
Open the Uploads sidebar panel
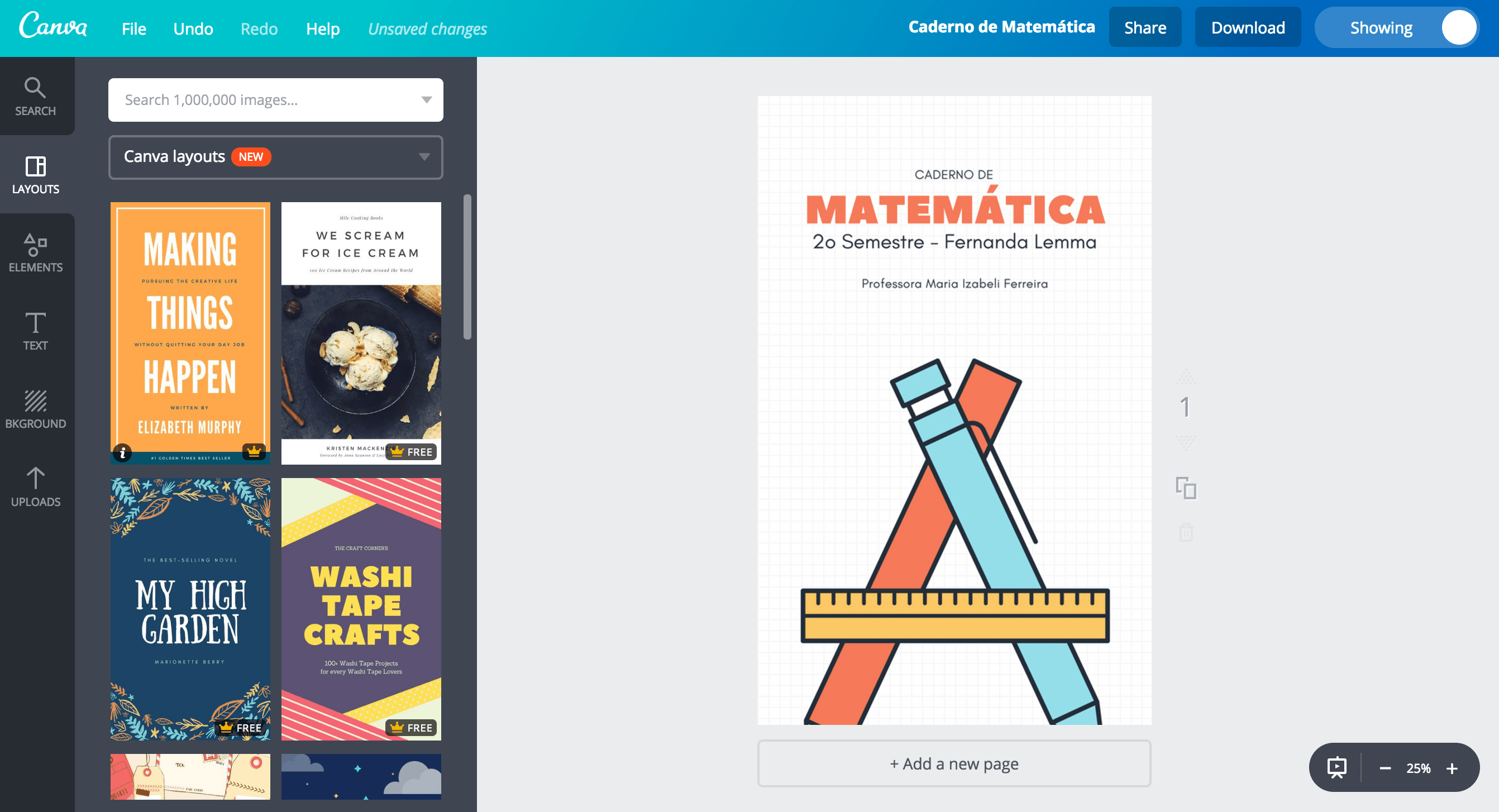36,487
